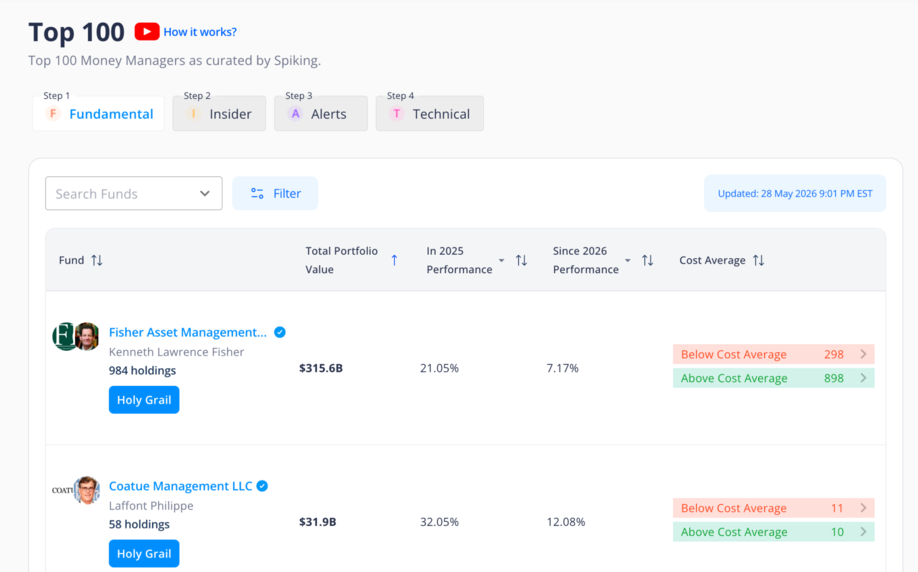Open Coatue Below Cost Average 11 row
This screenshot has height=572, width=918.
773,508
